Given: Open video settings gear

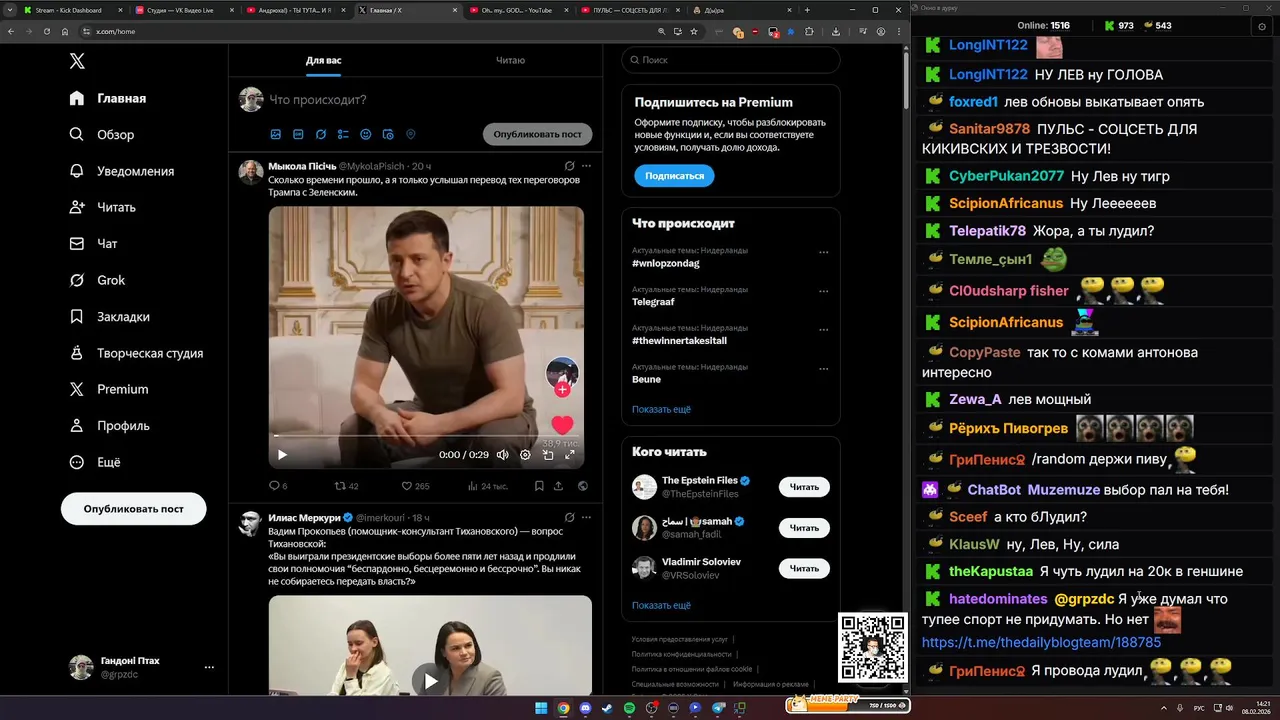Looking at the screenshot, I should [525, 454].
